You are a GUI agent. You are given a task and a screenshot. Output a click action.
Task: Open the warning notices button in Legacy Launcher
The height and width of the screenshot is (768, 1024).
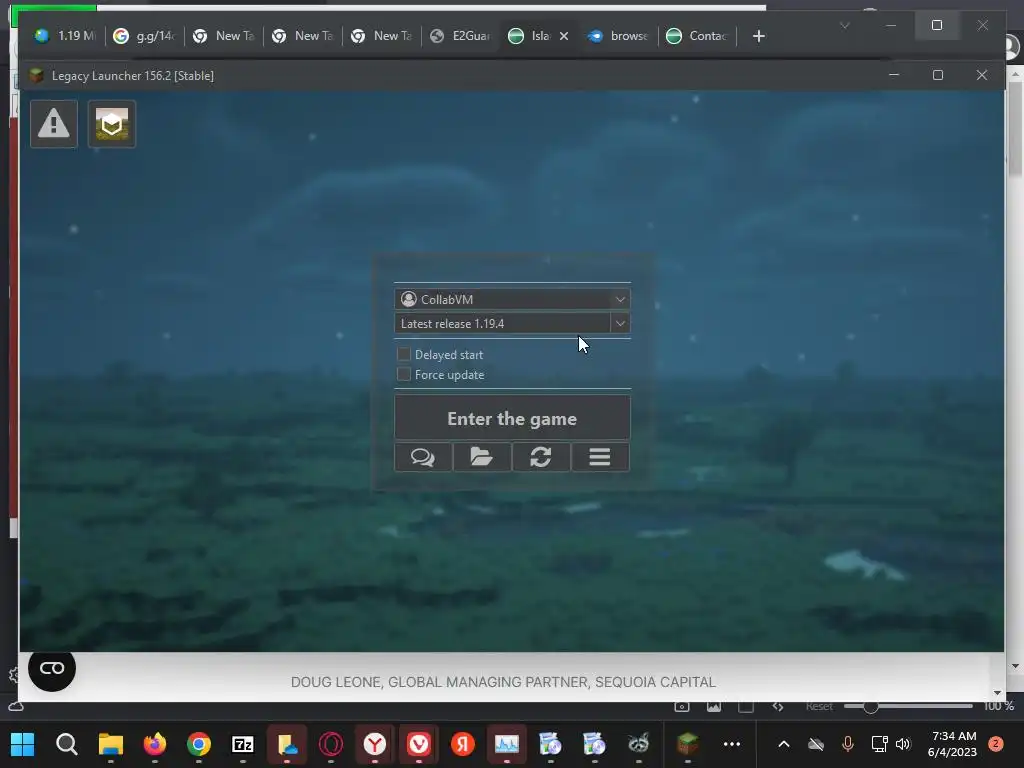pos(54,123)
